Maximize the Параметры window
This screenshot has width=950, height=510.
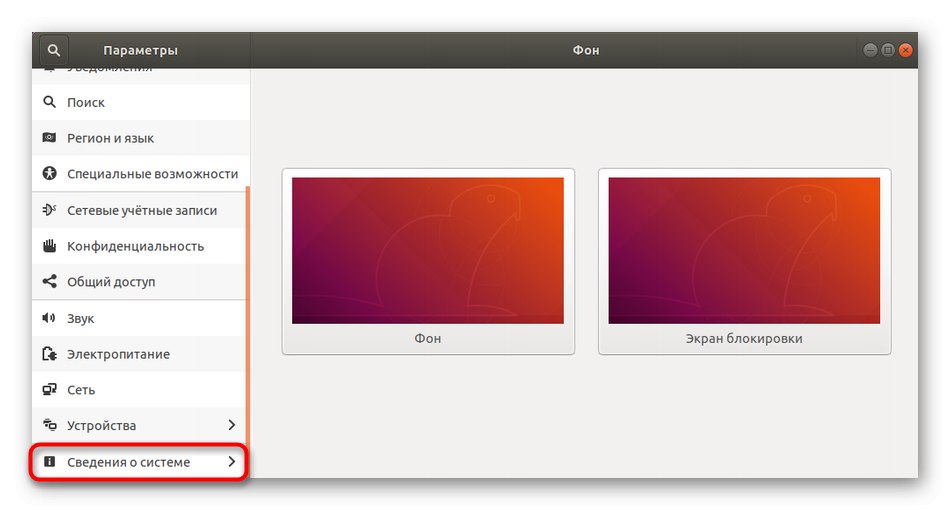tap(888, 50)
